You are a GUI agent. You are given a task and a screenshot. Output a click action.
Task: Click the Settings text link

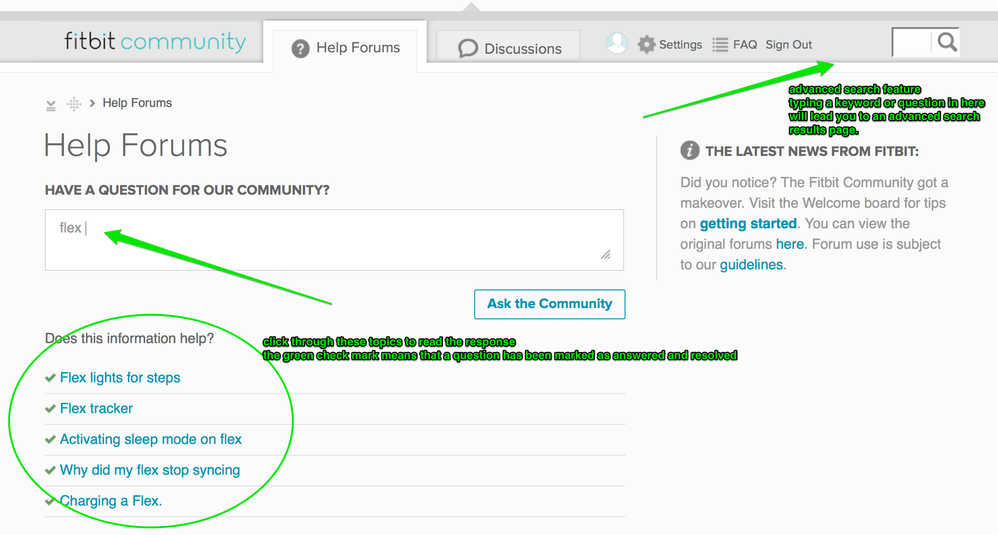(x=680, y=45)
